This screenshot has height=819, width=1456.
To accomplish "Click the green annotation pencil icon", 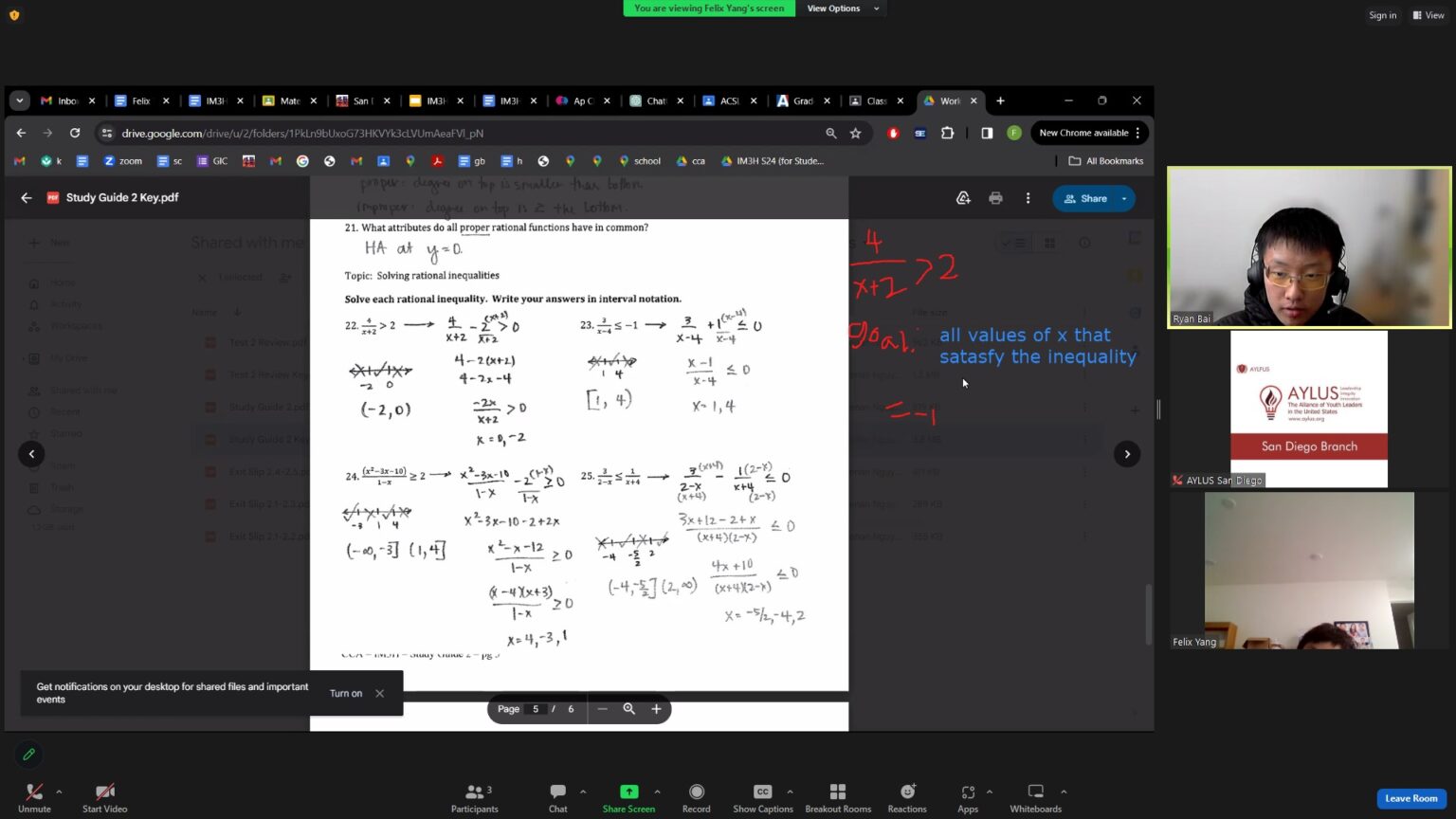I will tap(28, 755).
